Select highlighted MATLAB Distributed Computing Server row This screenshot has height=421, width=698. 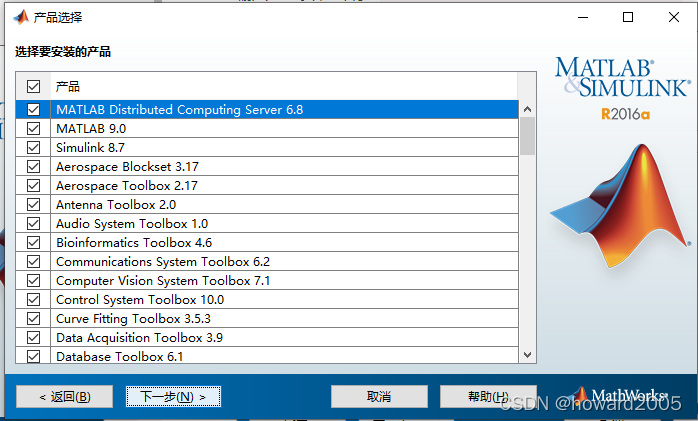click(284, 109)
